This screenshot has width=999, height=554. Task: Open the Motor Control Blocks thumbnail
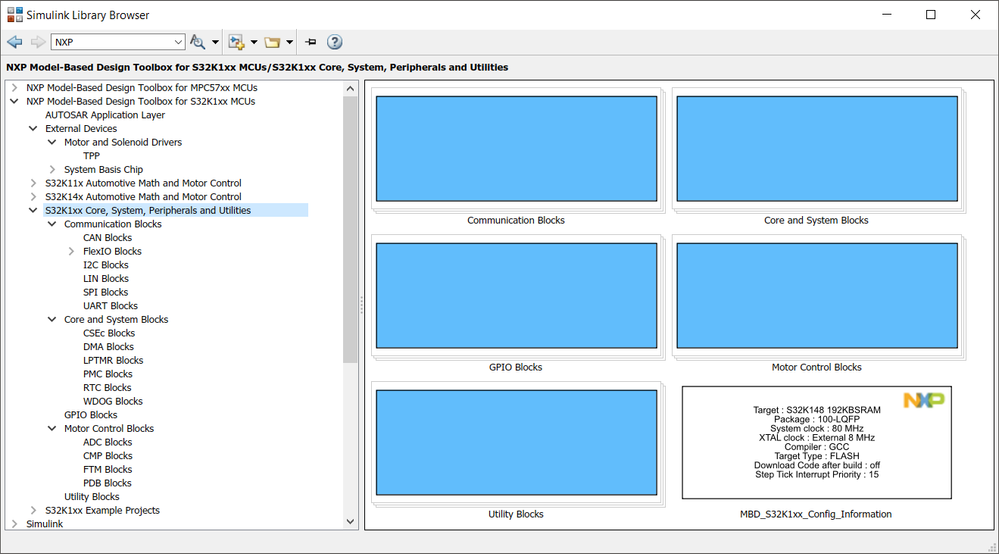coord(817,295)
